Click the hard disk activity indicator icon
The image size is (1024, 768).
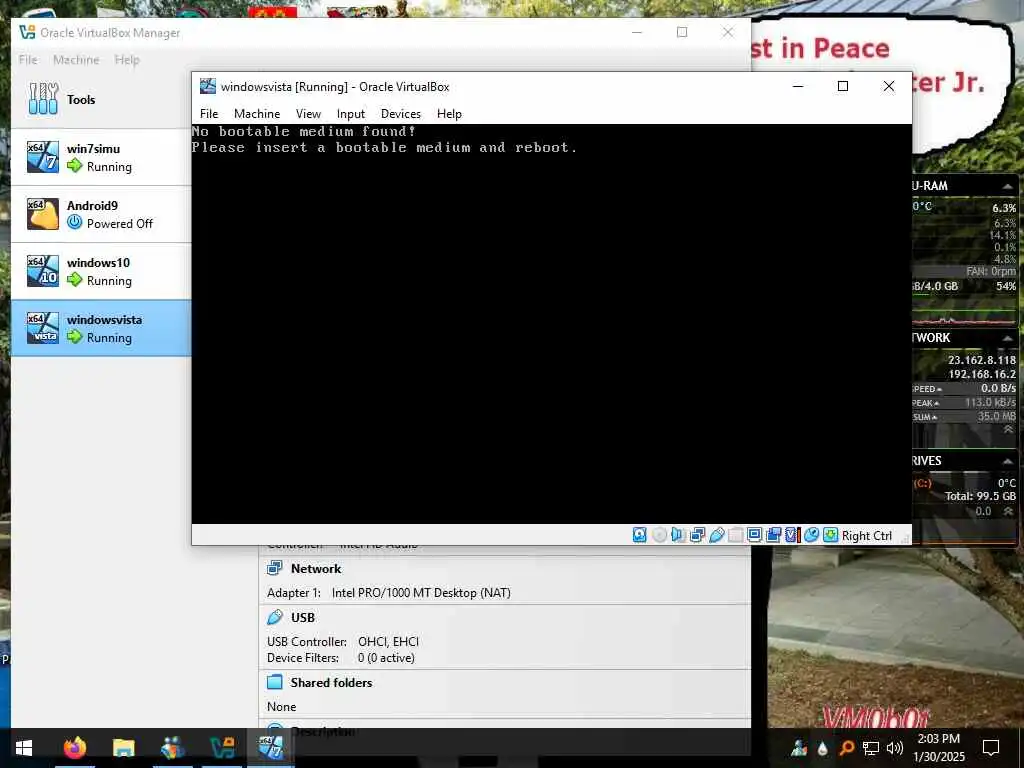(x=639, y=536)
